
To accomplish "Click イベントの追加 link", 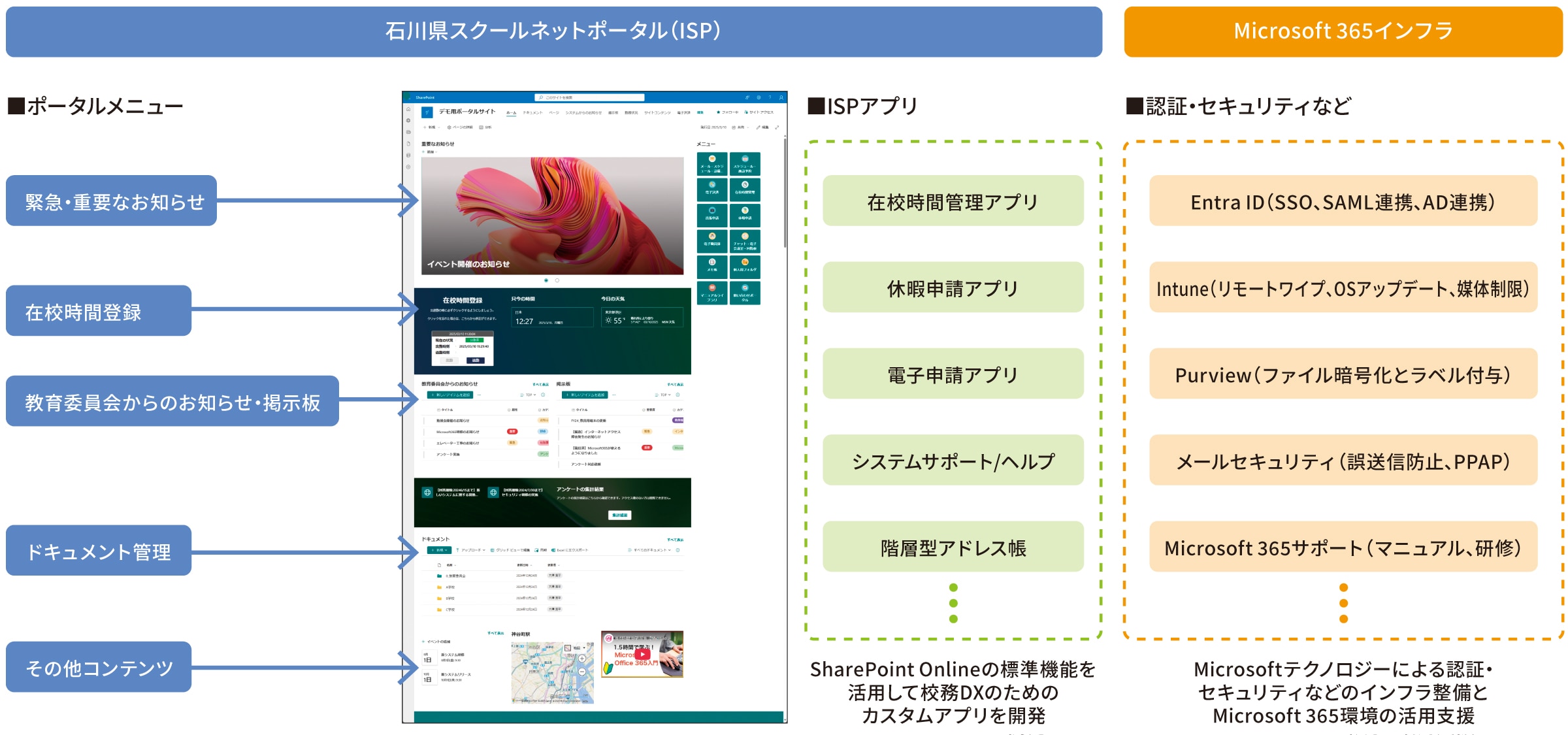I will pos(436,642).
